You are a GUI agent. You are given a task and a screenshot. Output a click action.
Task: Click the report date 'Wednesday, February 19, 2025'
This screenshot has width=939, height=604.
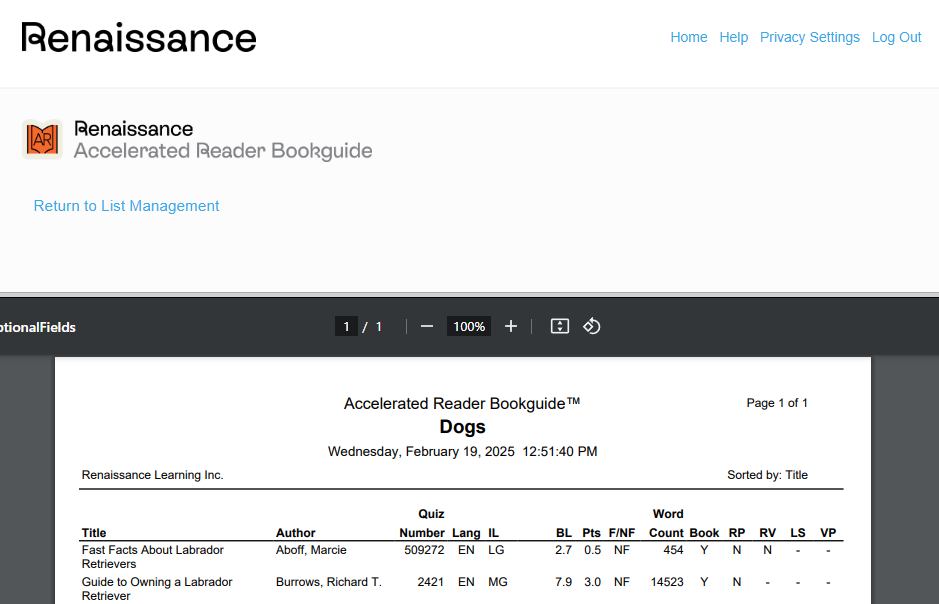421,451
